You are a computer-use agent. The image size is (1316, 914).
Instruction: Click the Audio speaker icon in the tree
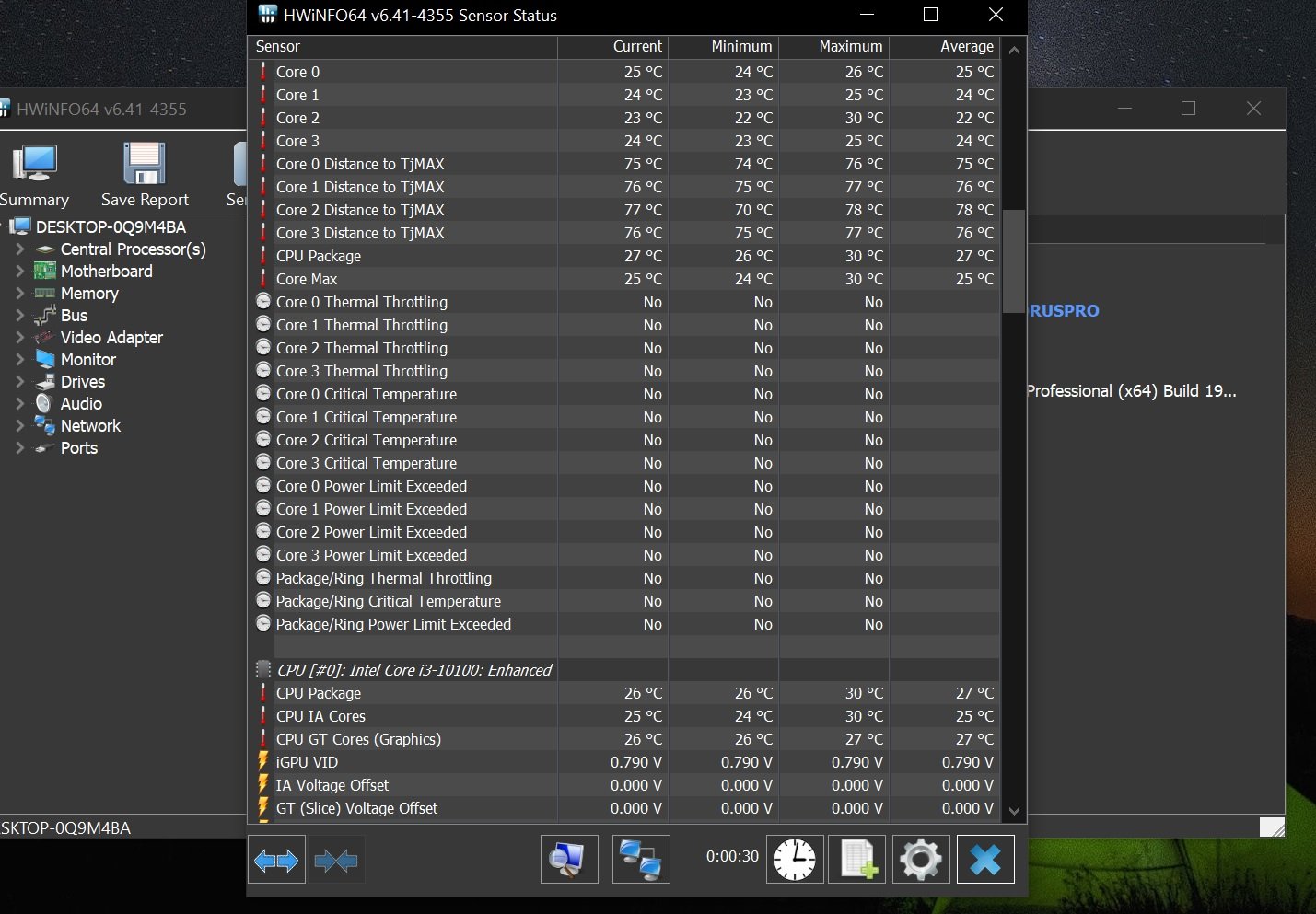(44, 403)
